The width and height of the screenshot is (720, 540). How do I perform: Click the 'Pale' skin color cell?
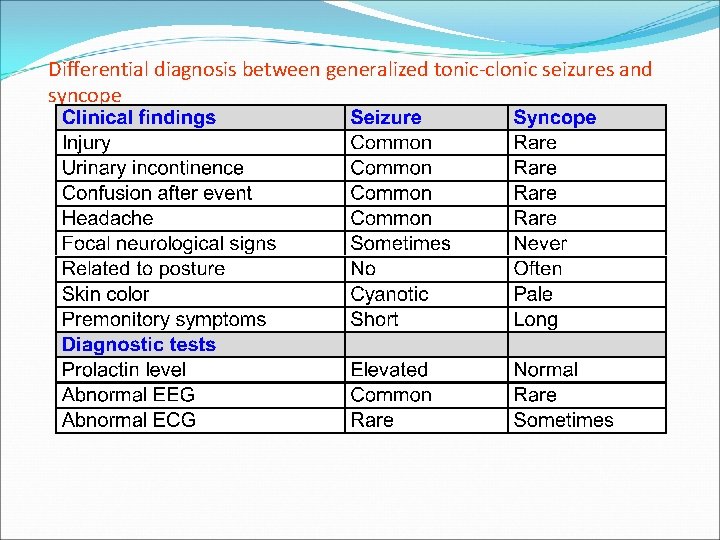point(533,294)
